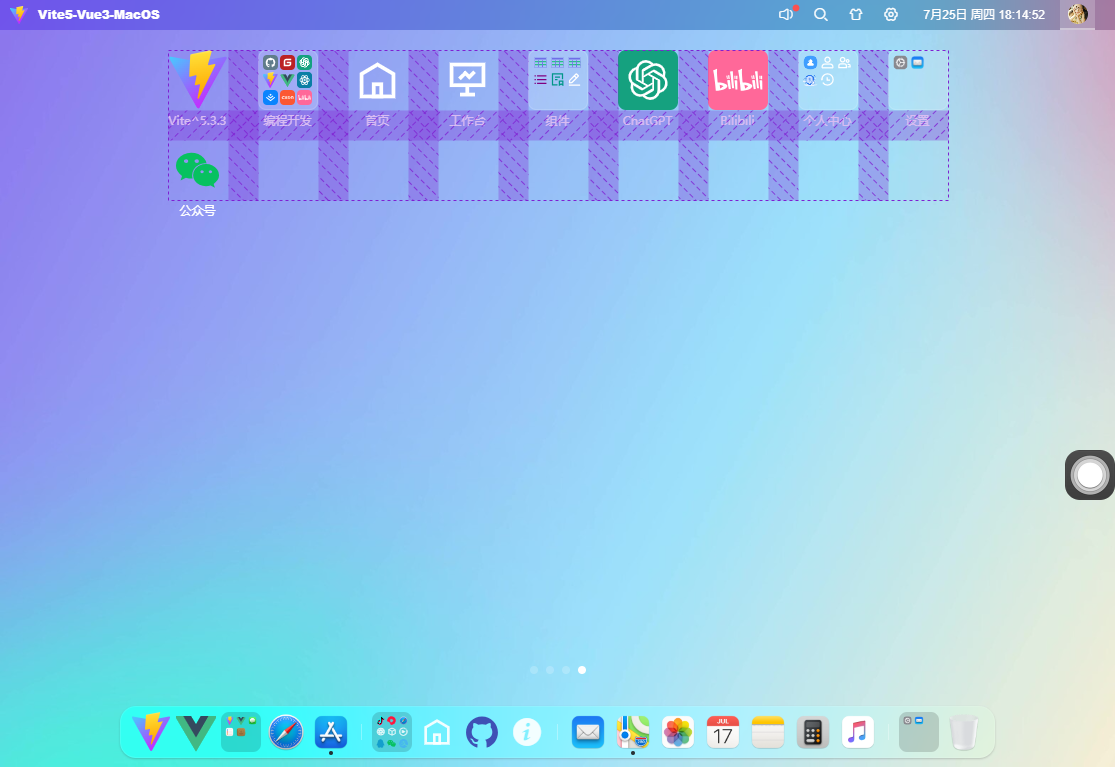Screen dimensions: 1115x767
Task: Click the Vite5-Vue3-MacOS title text
Action: click(x=99, y=14)
